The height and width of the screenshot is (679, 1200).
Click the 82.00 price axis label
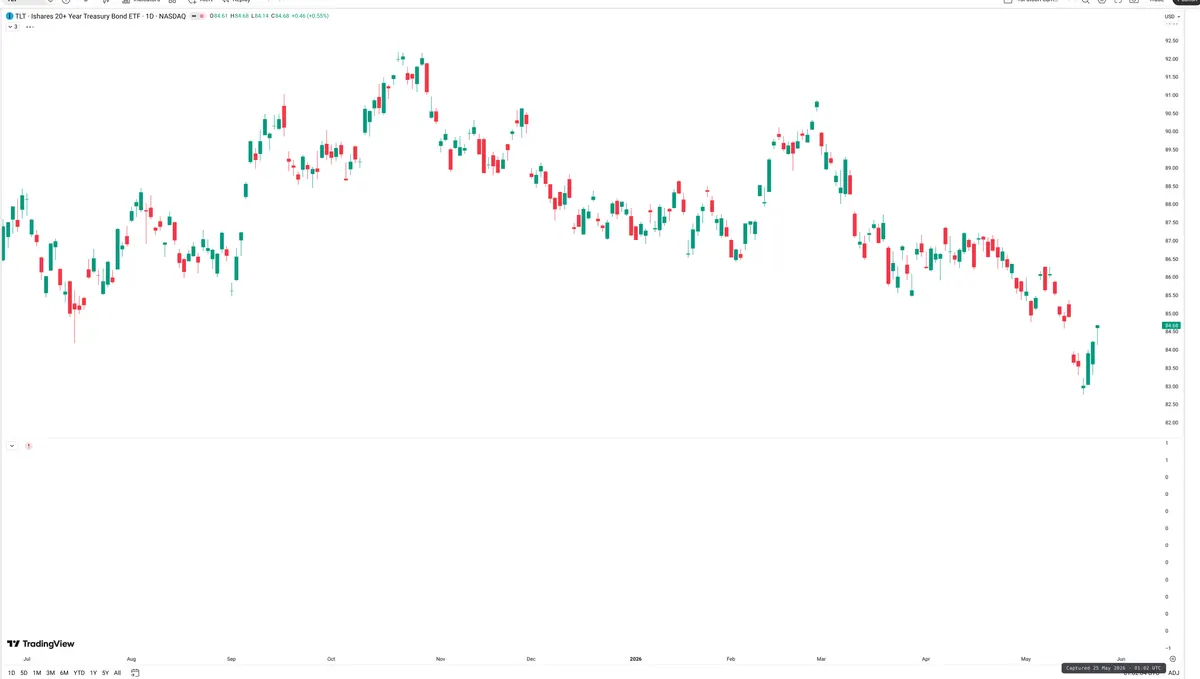1171,422
